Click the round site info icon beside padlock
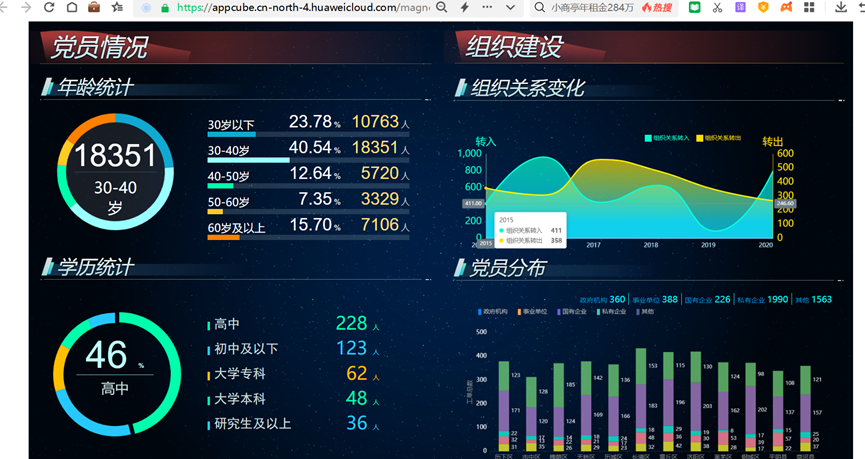 [x=146, y=8]
